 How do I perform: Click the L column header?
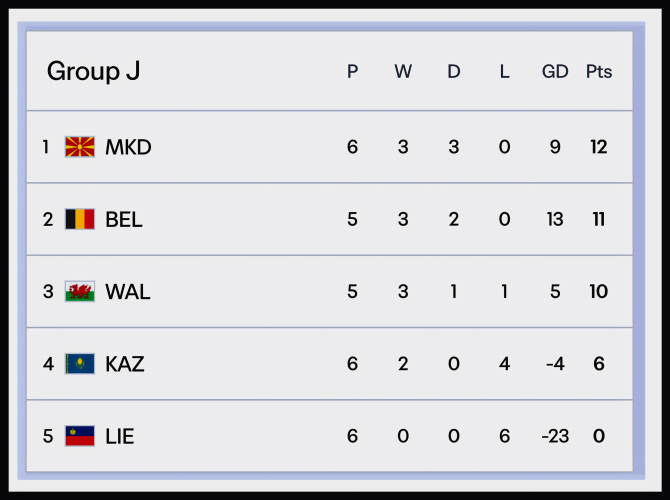point(504,72)
